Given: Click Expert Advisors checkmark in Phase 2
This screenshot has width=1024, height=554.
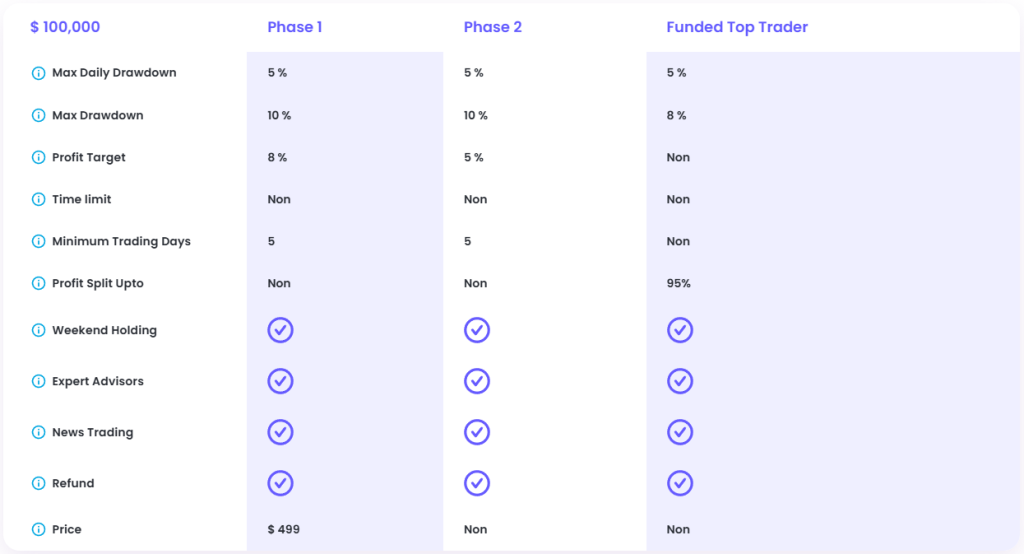Looking at the screenshot, I should pyautogui.click(x=477, y=381).
